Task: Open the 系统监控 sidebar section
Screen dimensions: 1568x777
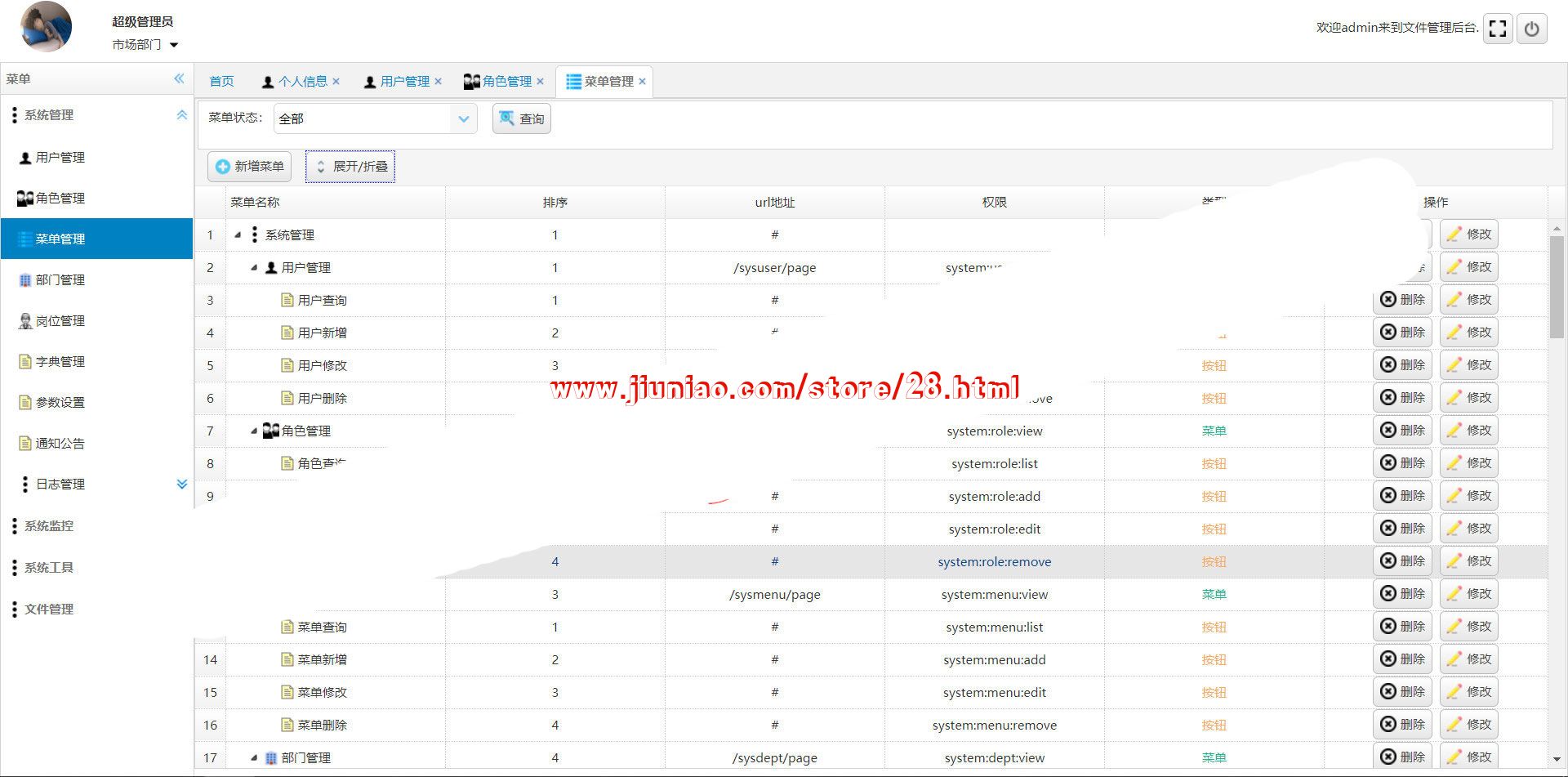Action: point(96,526)
